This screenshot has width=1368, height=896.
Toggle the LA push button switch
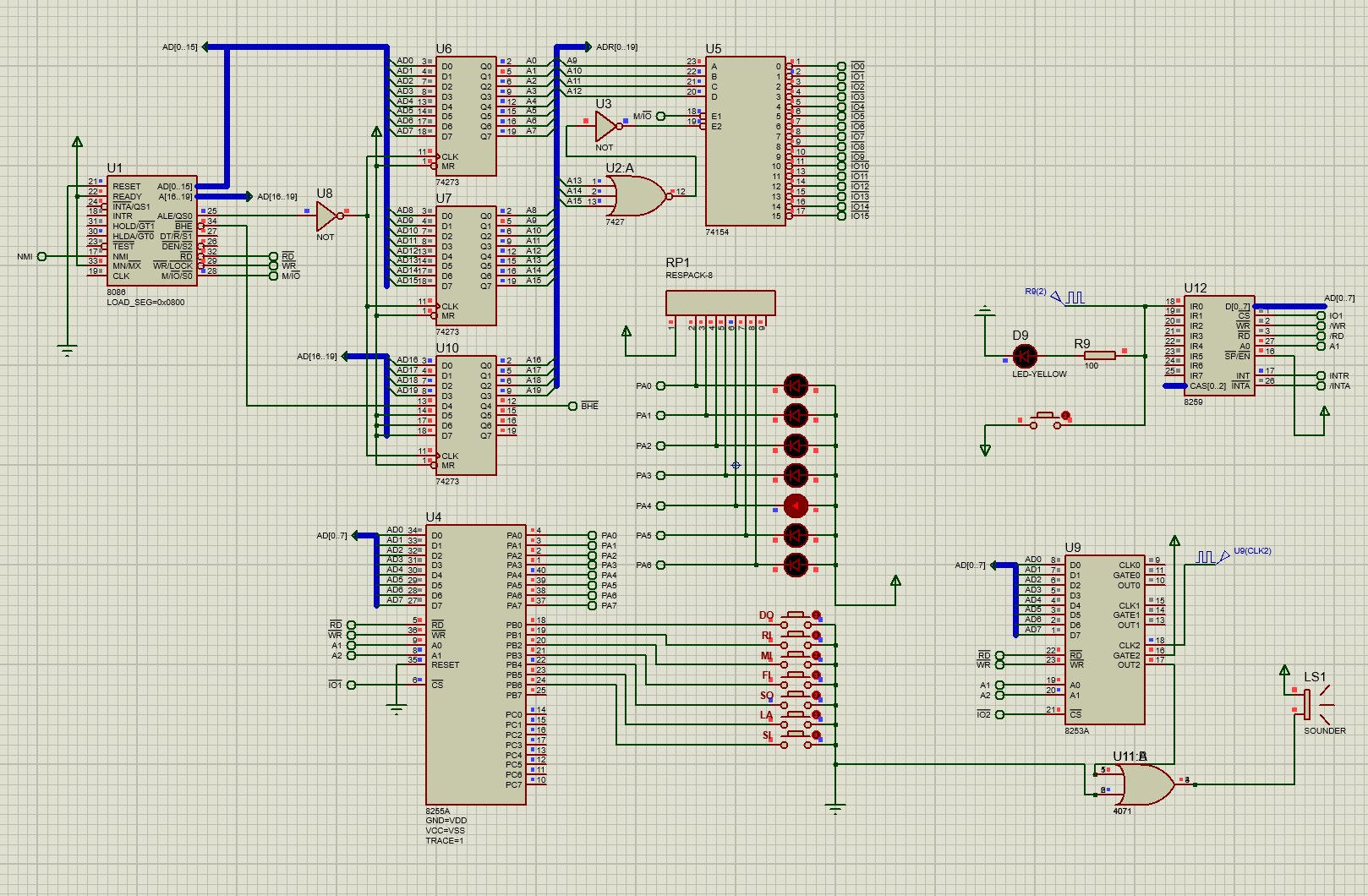tap(796, 719)
